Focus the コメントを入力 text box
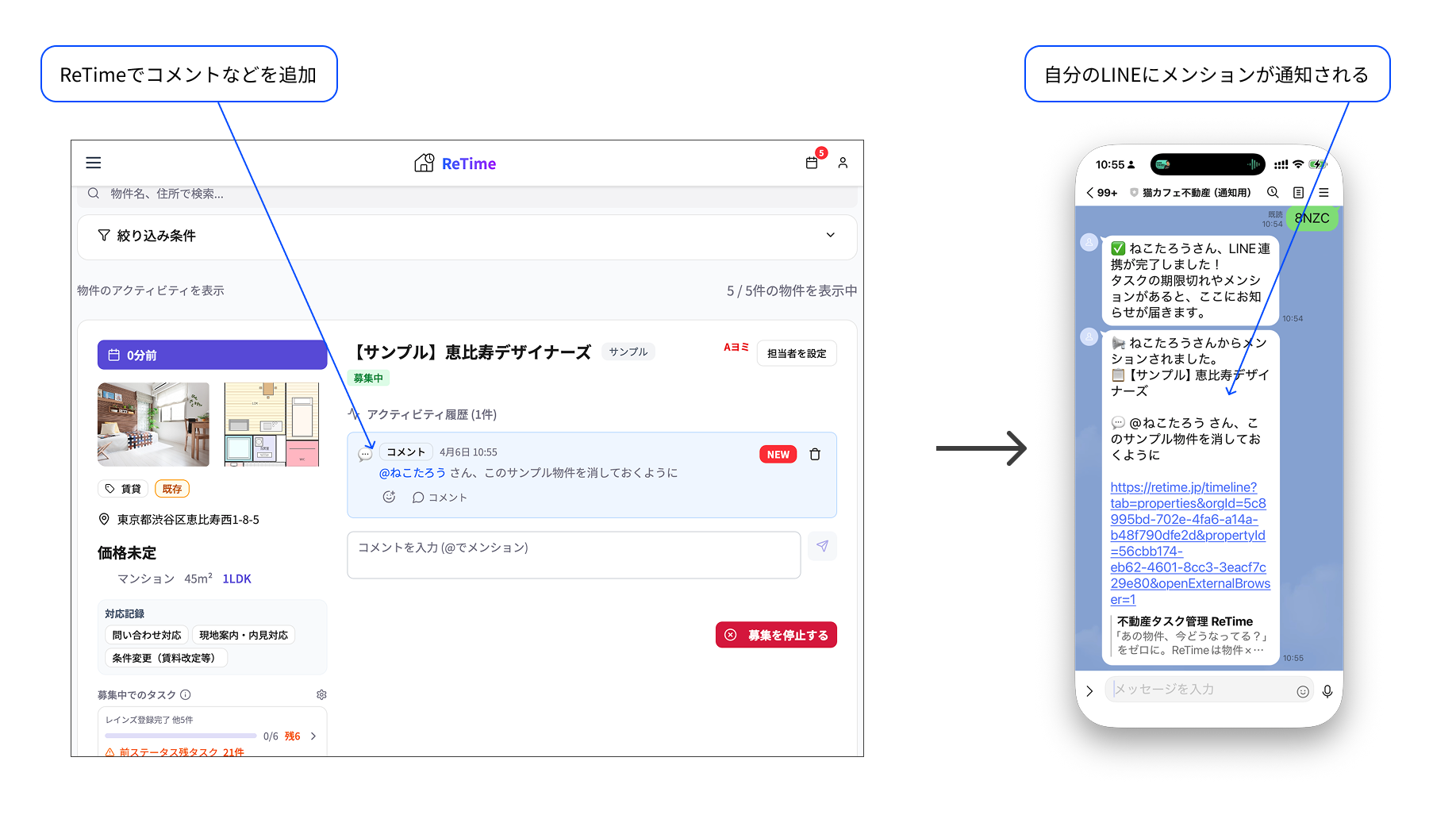1456x838 pixels. point(574,555)
